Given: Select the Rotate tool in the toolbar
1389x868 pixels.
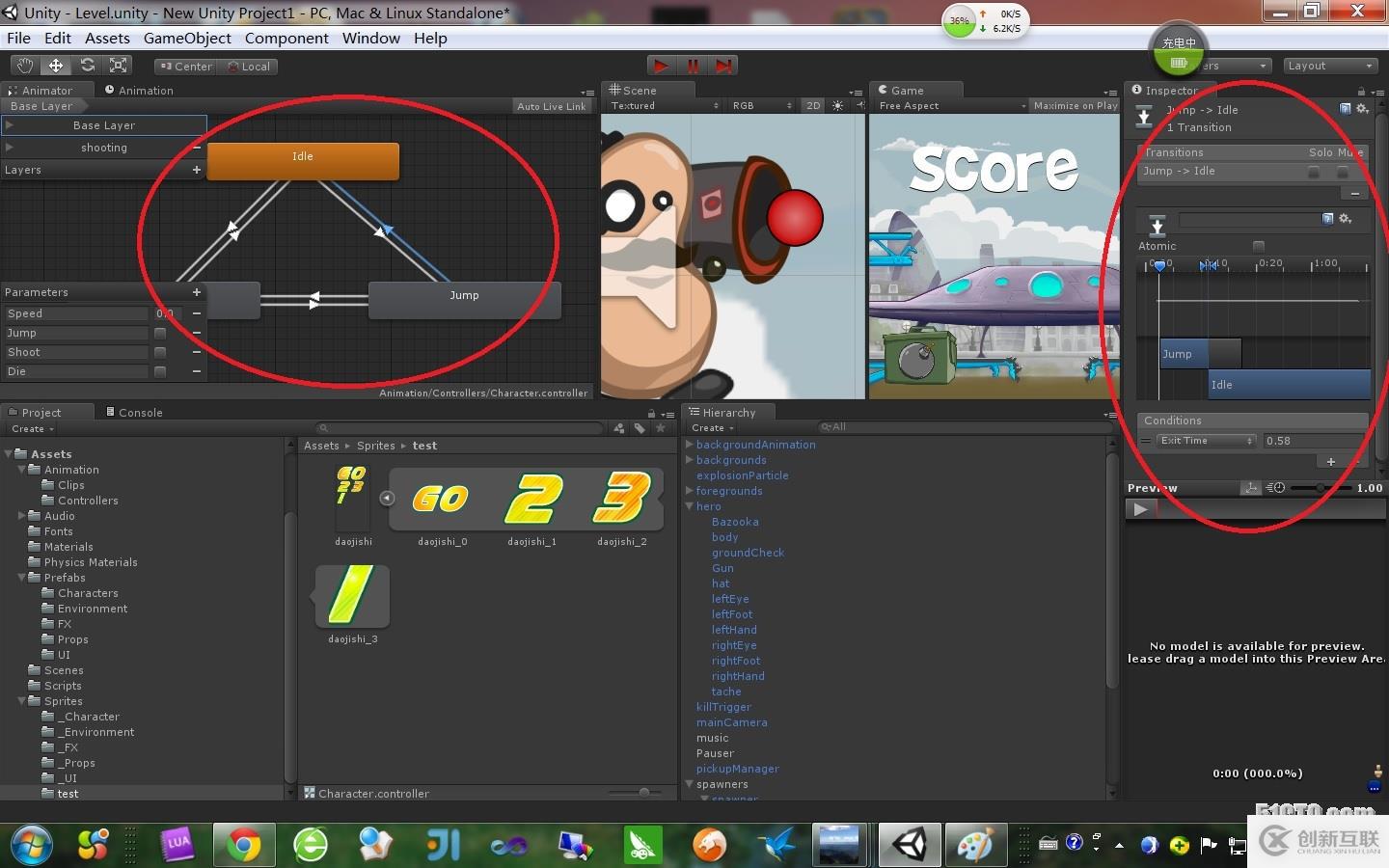Looking at the screenshot, I should (88, 66).
